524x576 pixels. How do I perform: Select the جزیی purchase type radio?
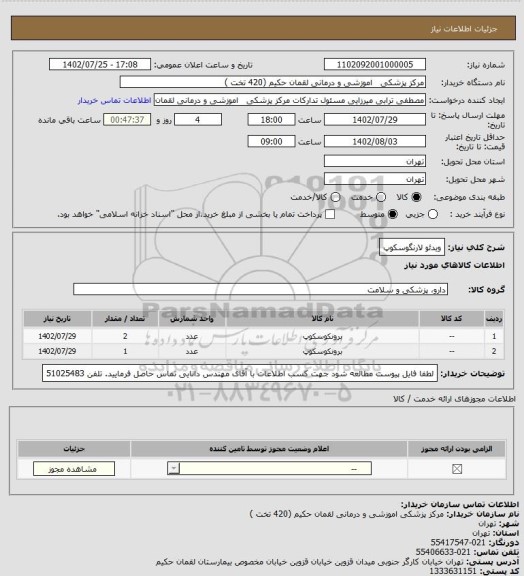[433, 214]
